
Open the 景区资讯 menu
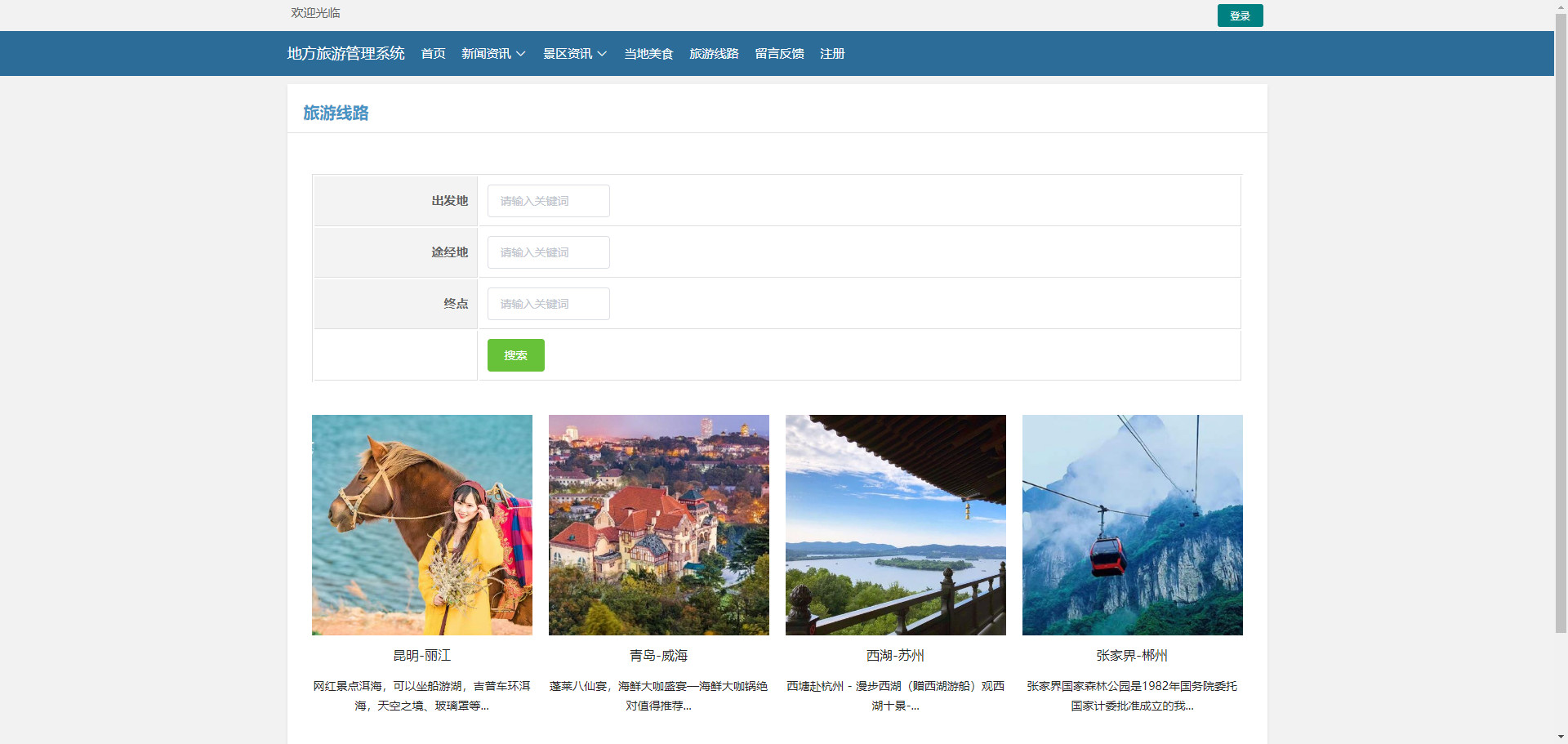[x=568, y=54]
